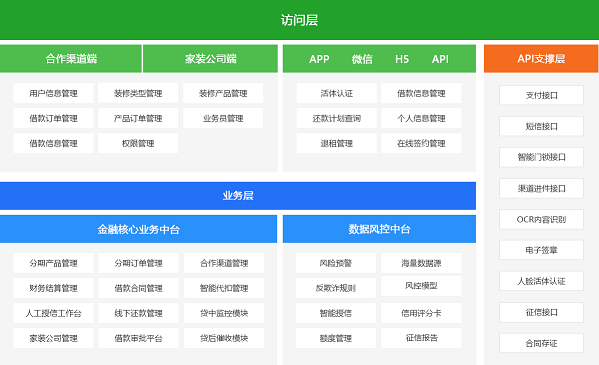Select the 智能授信 box

point(335,313)
